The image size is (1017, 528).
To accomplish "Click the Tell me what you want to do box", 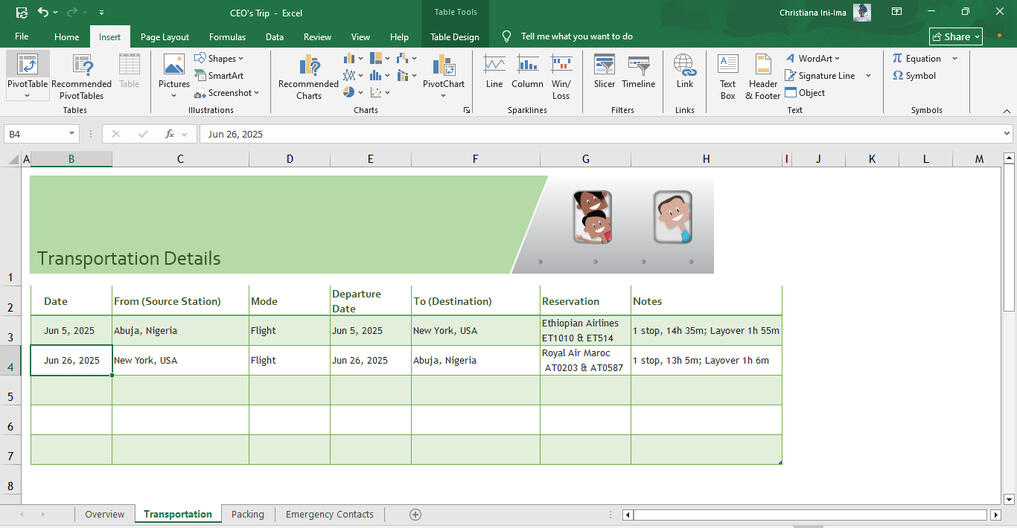I will [577, 37].
